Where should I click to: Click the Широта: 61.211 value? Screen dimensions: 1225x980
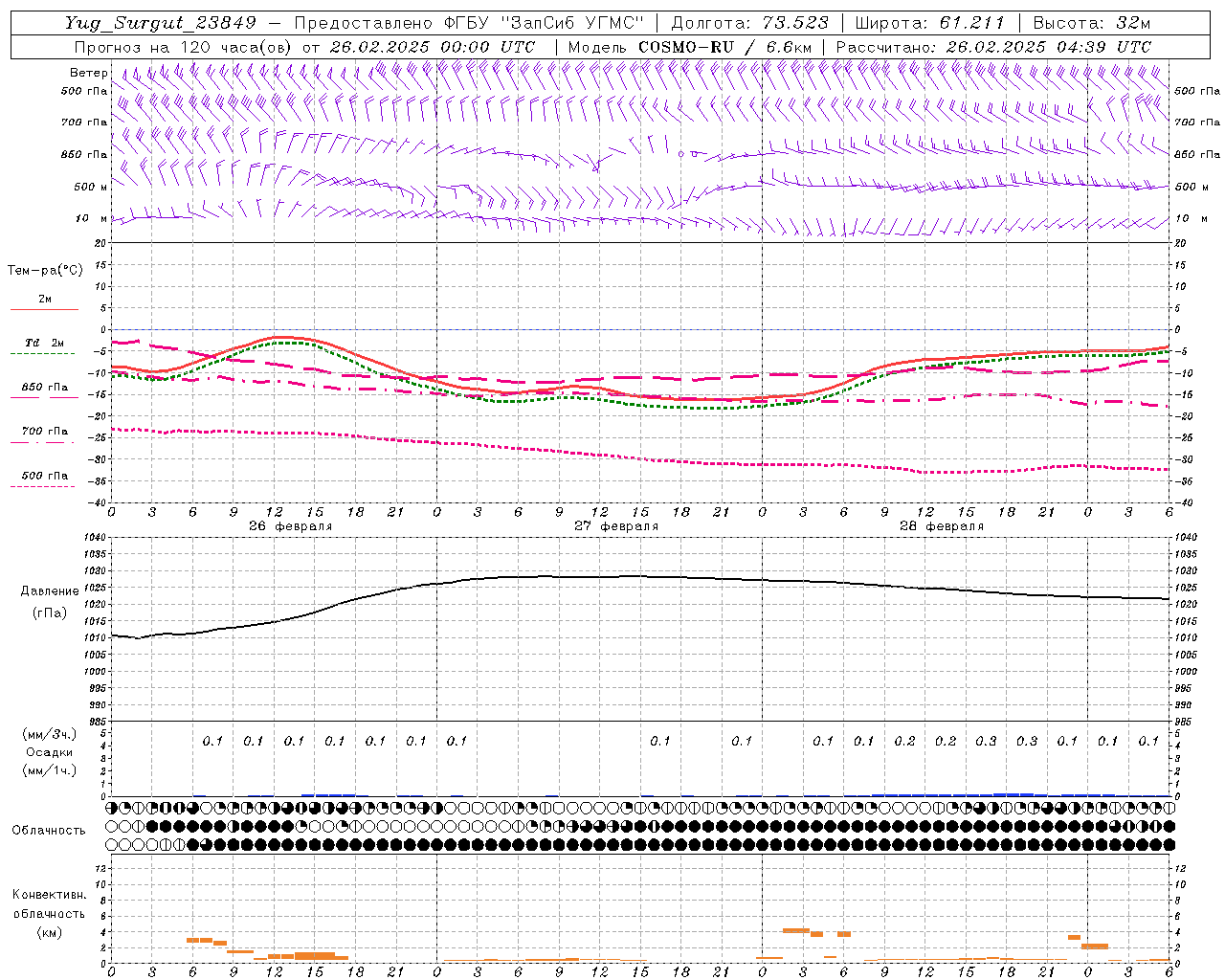(x=930, y=23)
